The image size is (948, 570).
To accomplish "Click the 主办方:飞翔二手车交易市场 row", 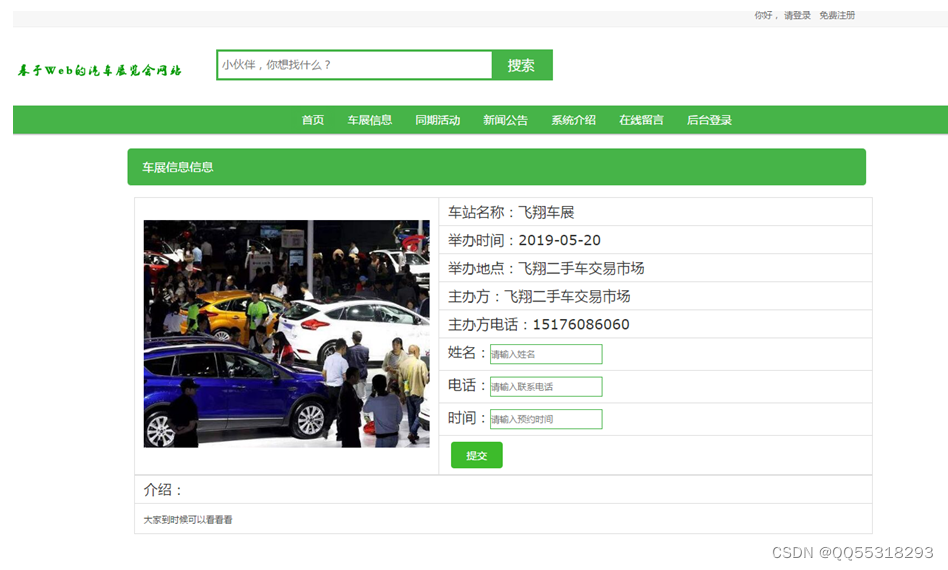I will 655,297.
